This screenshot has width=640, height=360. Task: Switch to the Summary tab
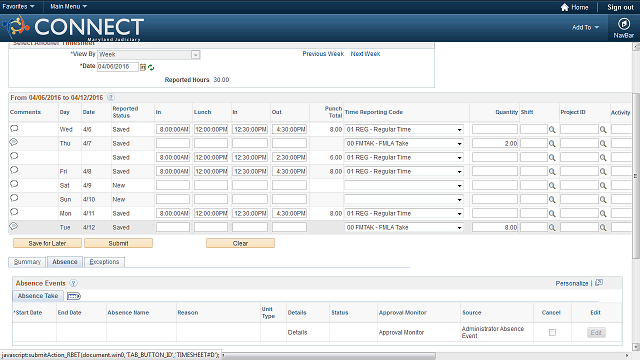coord(27,262)
